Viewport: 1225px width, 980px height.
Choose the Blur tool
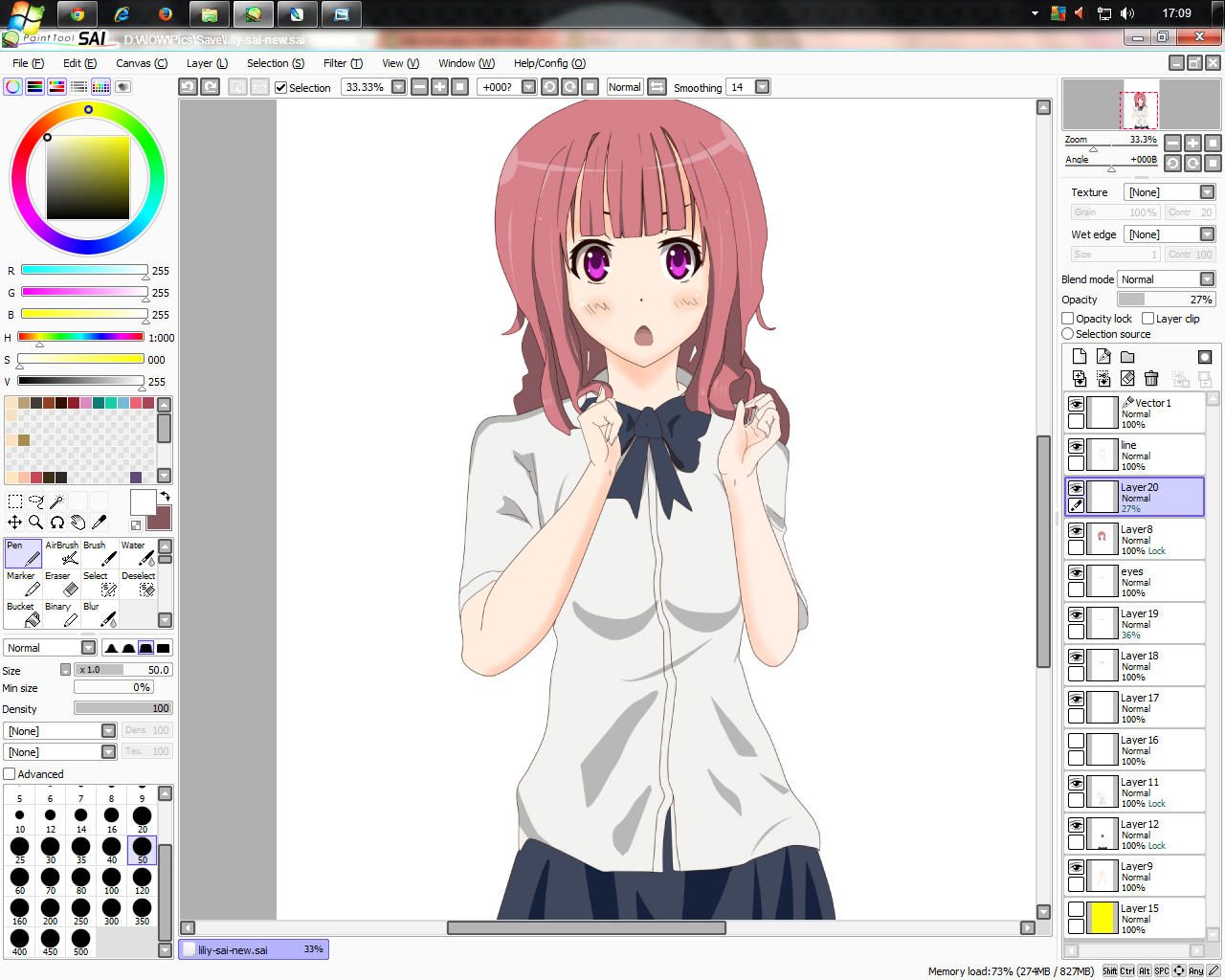pos(100,614)
